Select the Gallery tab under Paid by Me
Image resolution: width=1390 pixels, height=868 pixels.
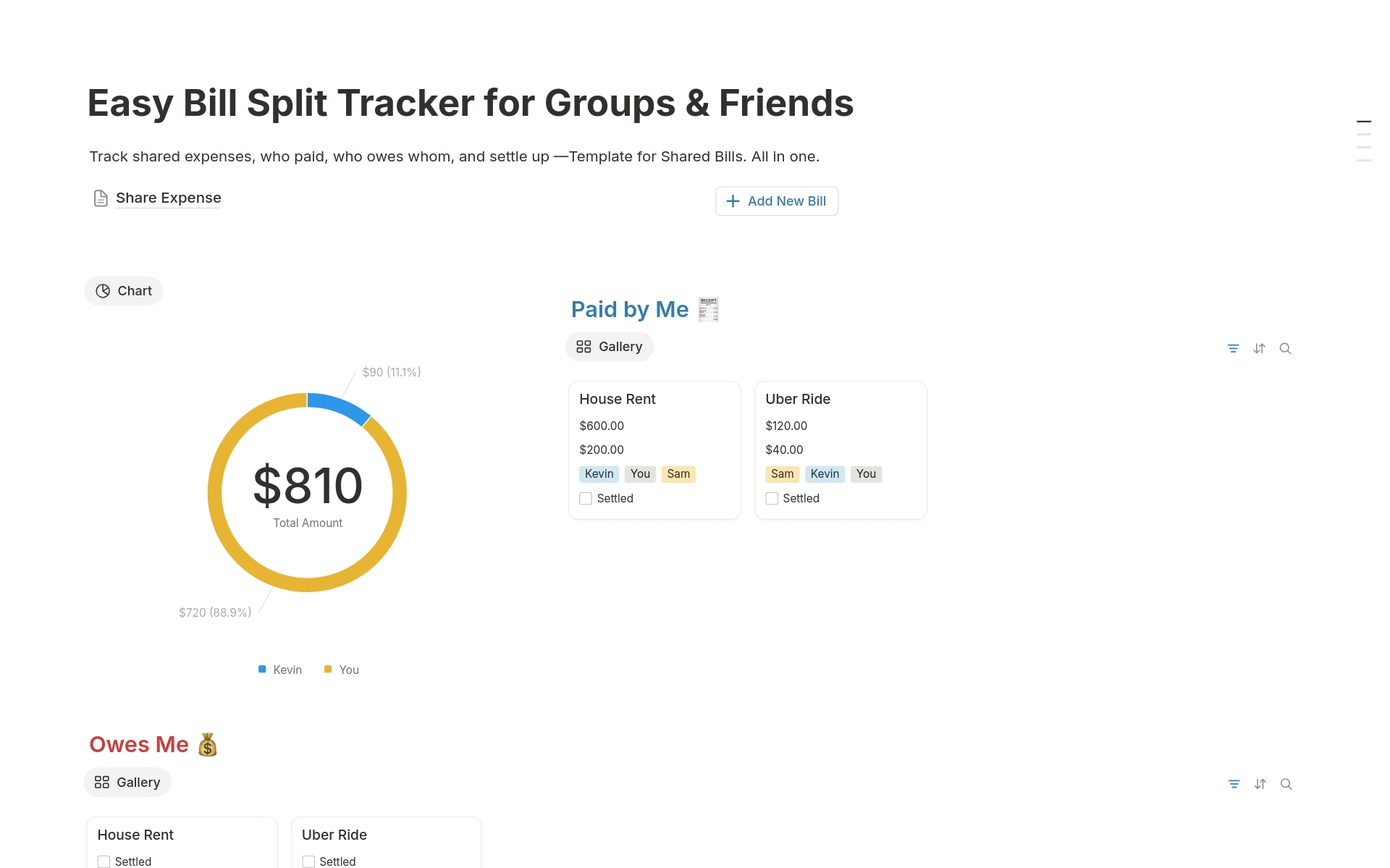610,347
